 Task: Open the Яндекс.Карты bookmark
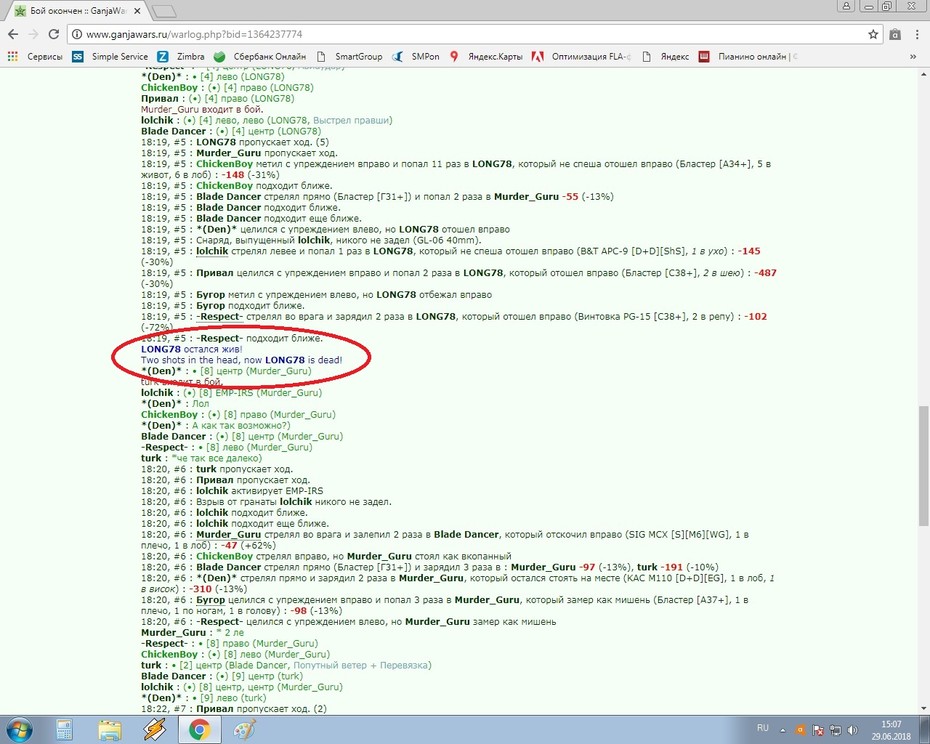coord(486,56)
